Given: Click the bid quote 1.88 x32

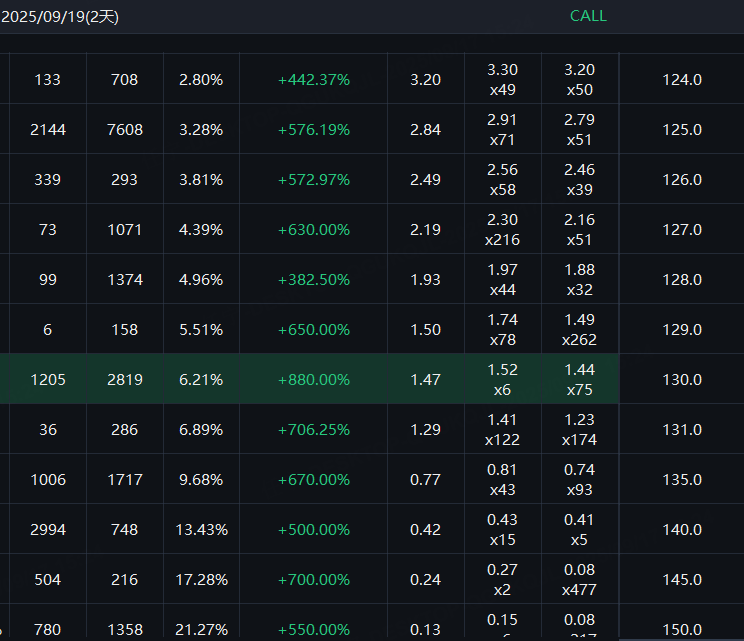Looking at the screenshot, I should 579,279.
